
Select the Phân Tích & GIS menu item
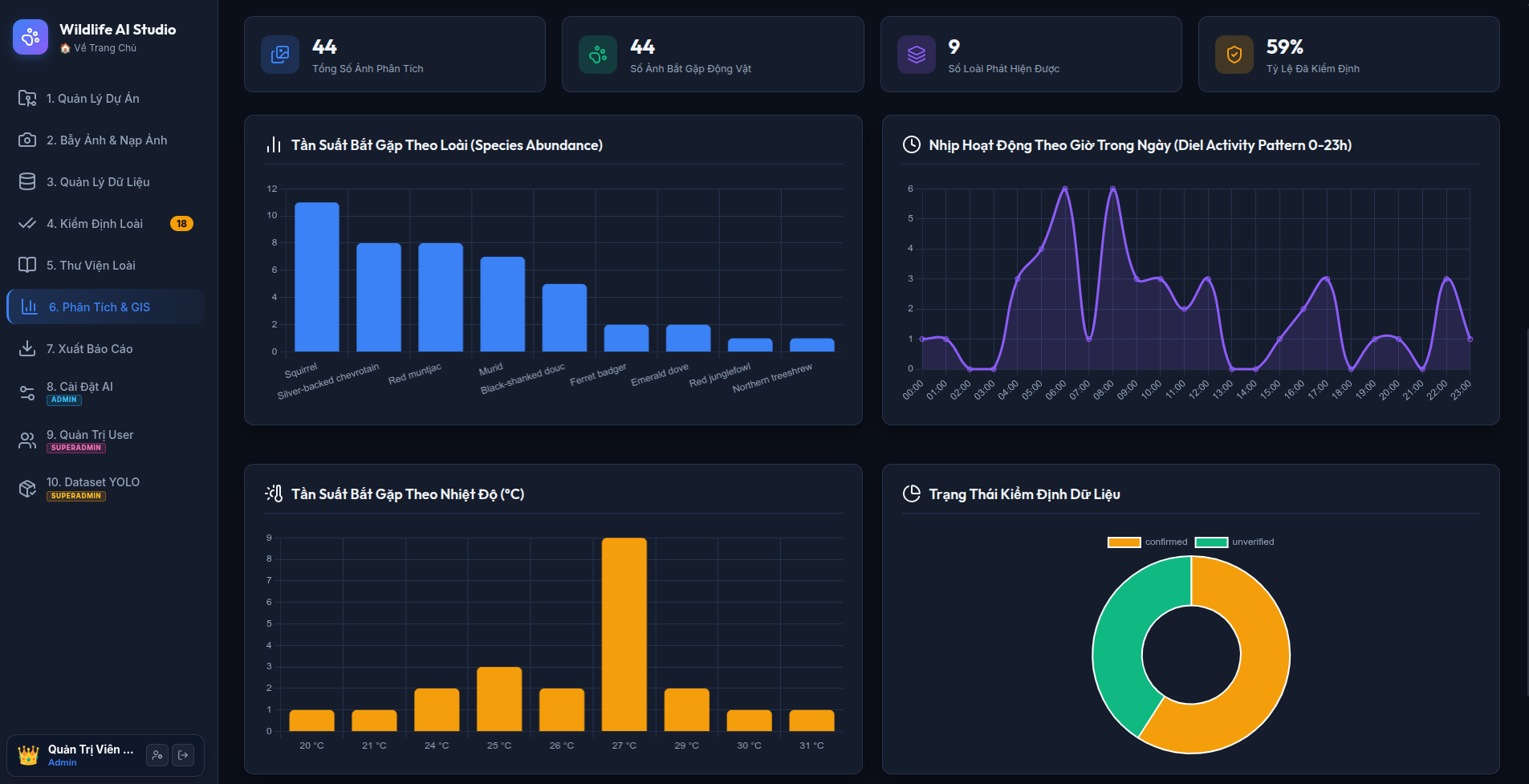click(106, 307)
